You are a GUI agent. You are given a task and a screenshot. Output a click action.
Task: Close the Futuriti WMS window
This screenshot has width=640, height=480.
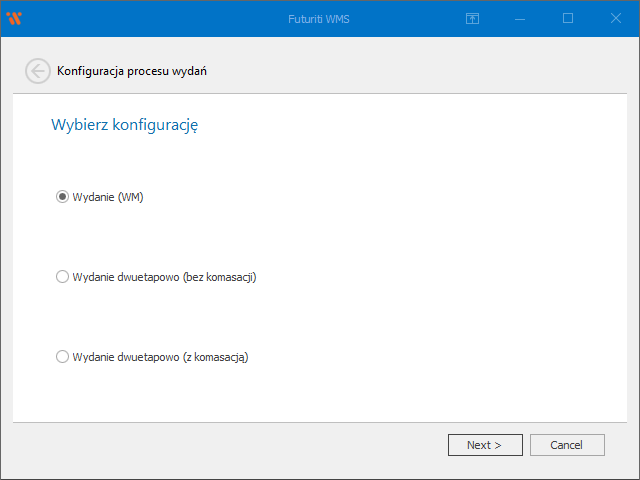pyautogui.click(x=615, y=18)
